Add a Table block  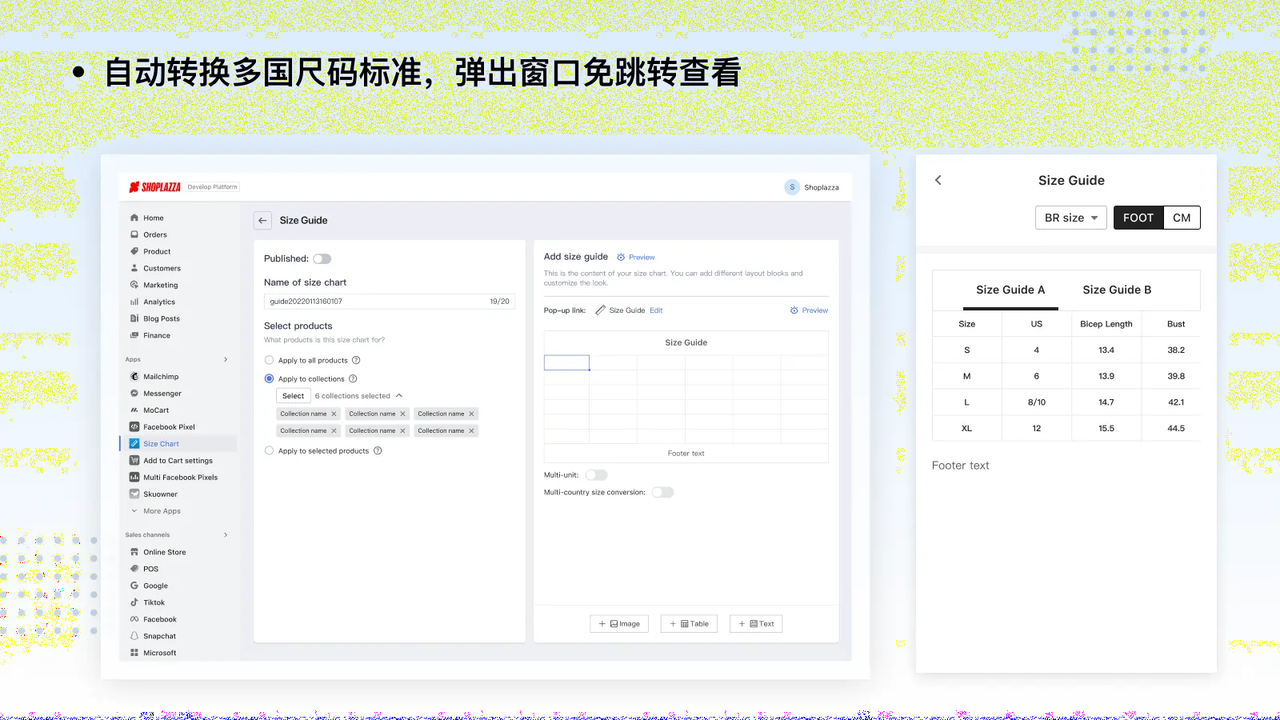[x=689, y=624]
